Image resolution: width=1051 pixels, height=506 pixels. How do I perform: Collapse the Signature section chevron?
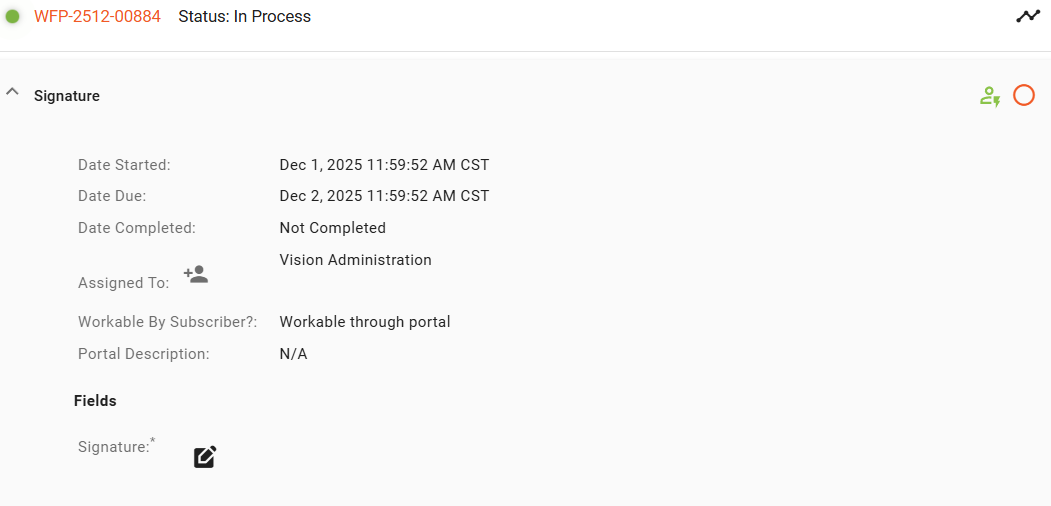13,92
